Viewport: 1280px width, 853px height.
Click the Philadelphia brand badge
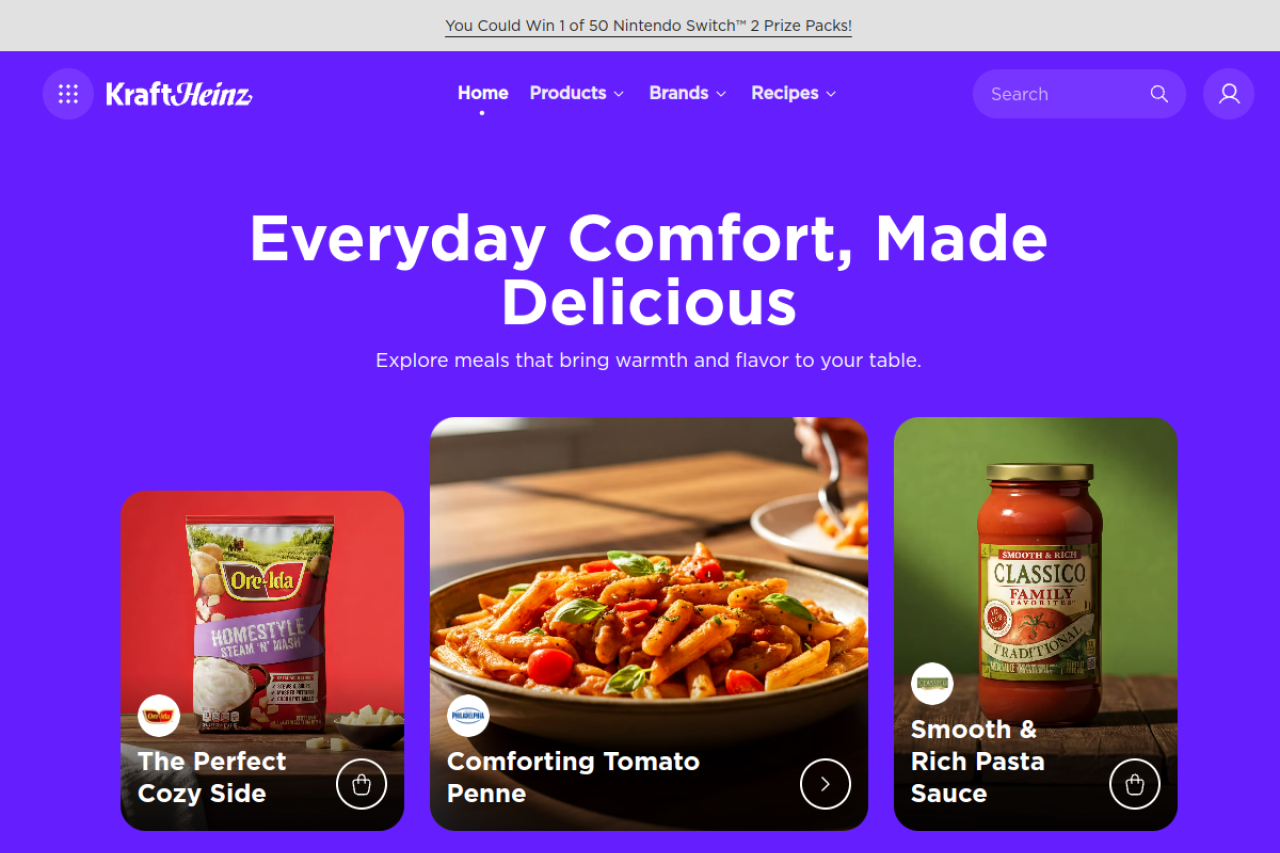click(x=468, y=716)
